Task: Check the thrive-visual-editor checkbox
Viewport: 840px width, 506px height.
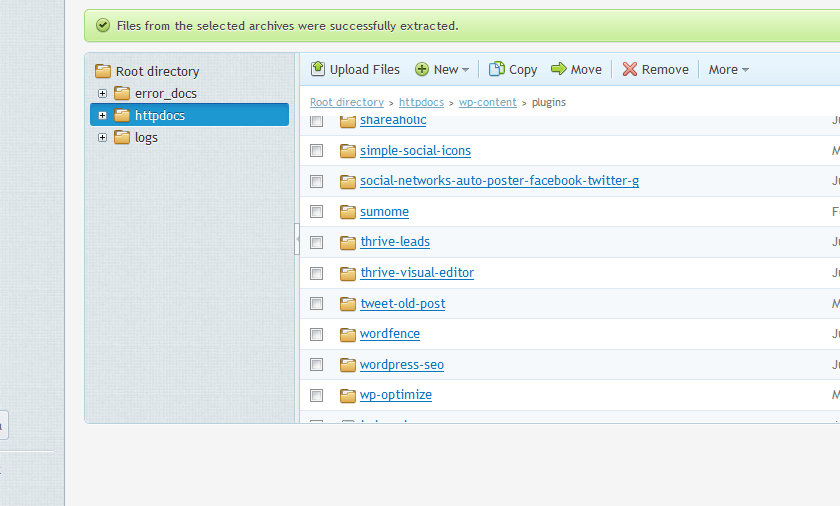Action: pos(317,274)
